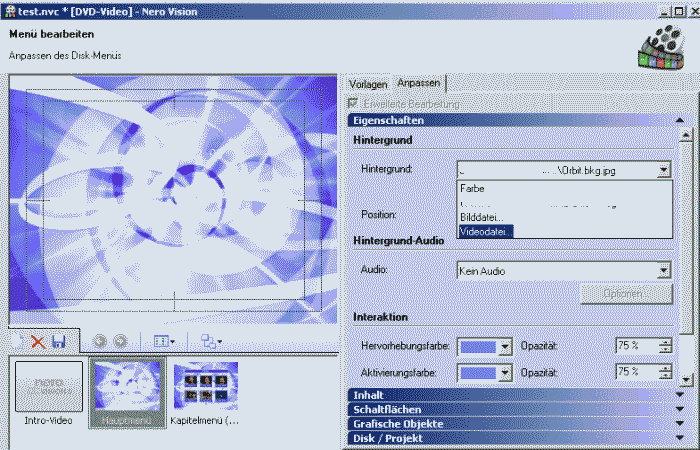
Task: Open the Audio dropdown showing Kein Audio
Action: coord(663,270)
